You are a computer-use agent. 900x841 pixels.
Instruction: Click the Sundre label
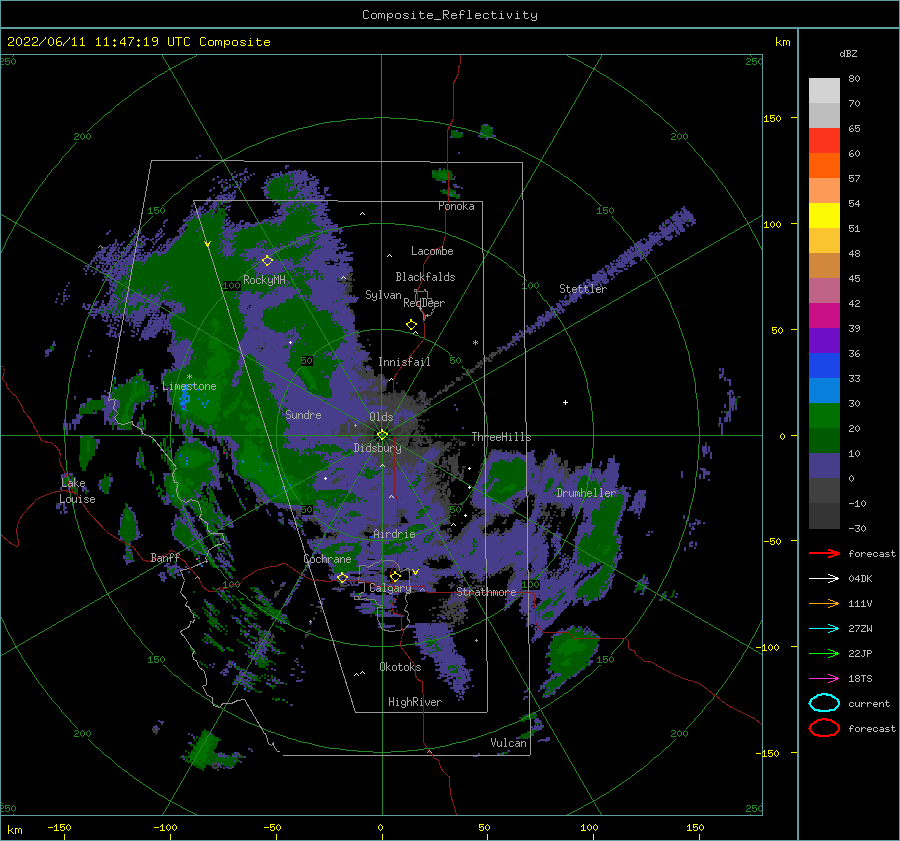[303, 414]
